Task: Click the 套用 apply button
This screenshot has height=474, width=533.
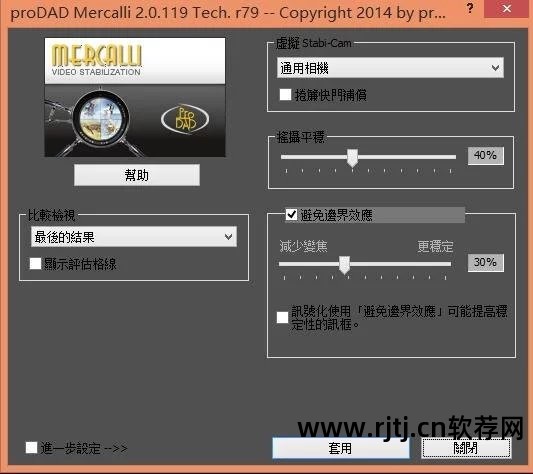Action: [341, 448]
